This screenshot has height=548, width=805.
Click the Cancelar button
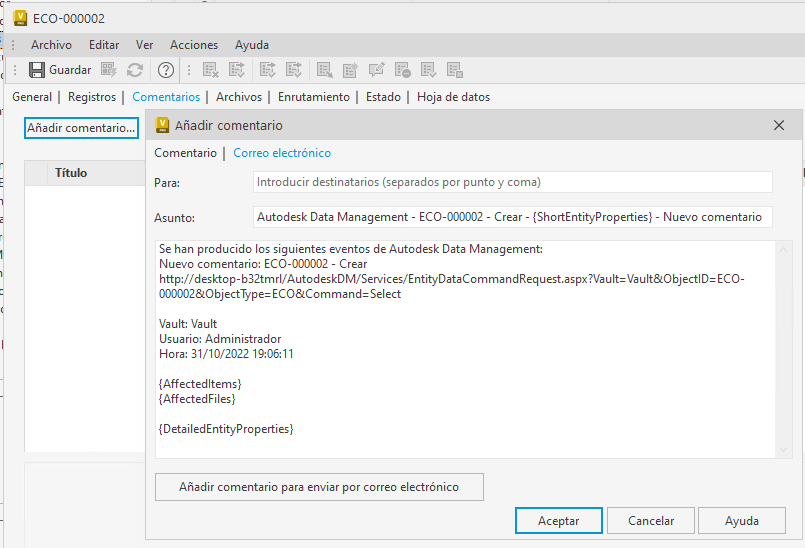point(651,521)
